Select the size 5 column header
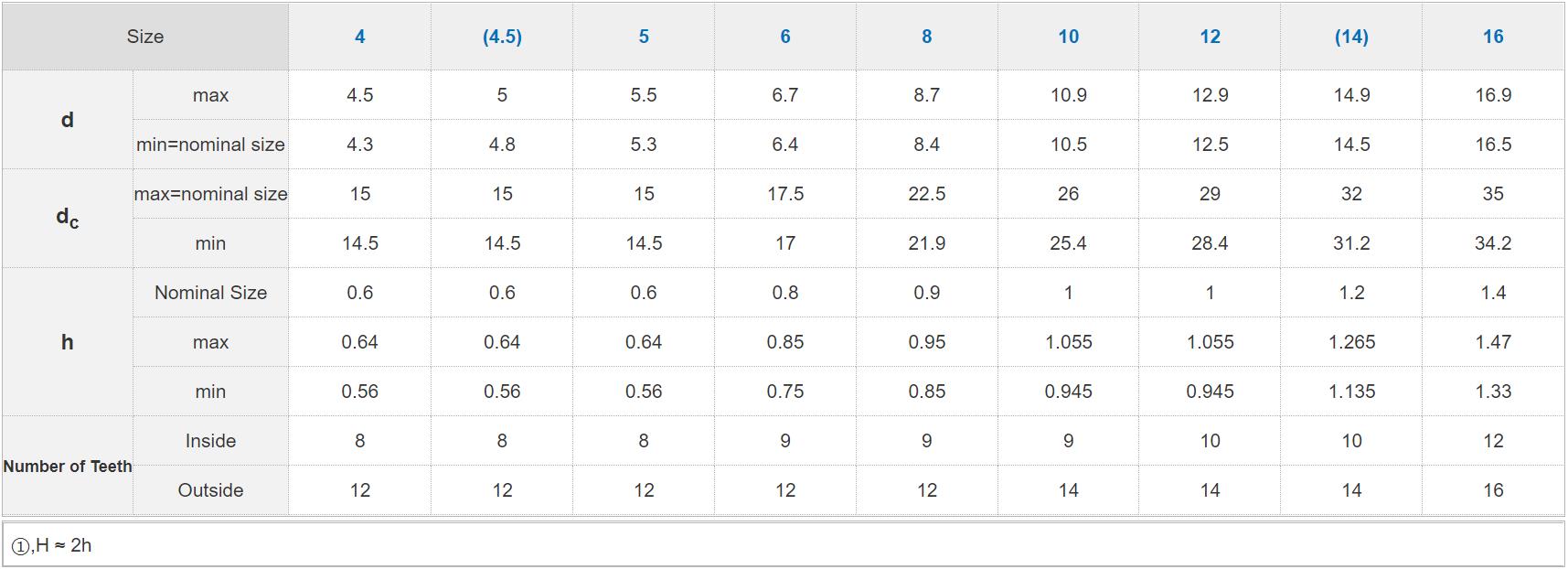1568x569 pixels. (x=644, y=37)
